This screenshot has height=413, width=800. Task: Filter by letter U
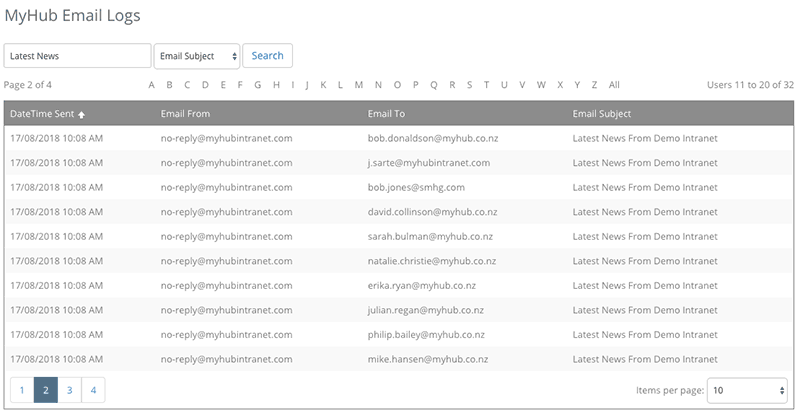(x=504, y=85)
